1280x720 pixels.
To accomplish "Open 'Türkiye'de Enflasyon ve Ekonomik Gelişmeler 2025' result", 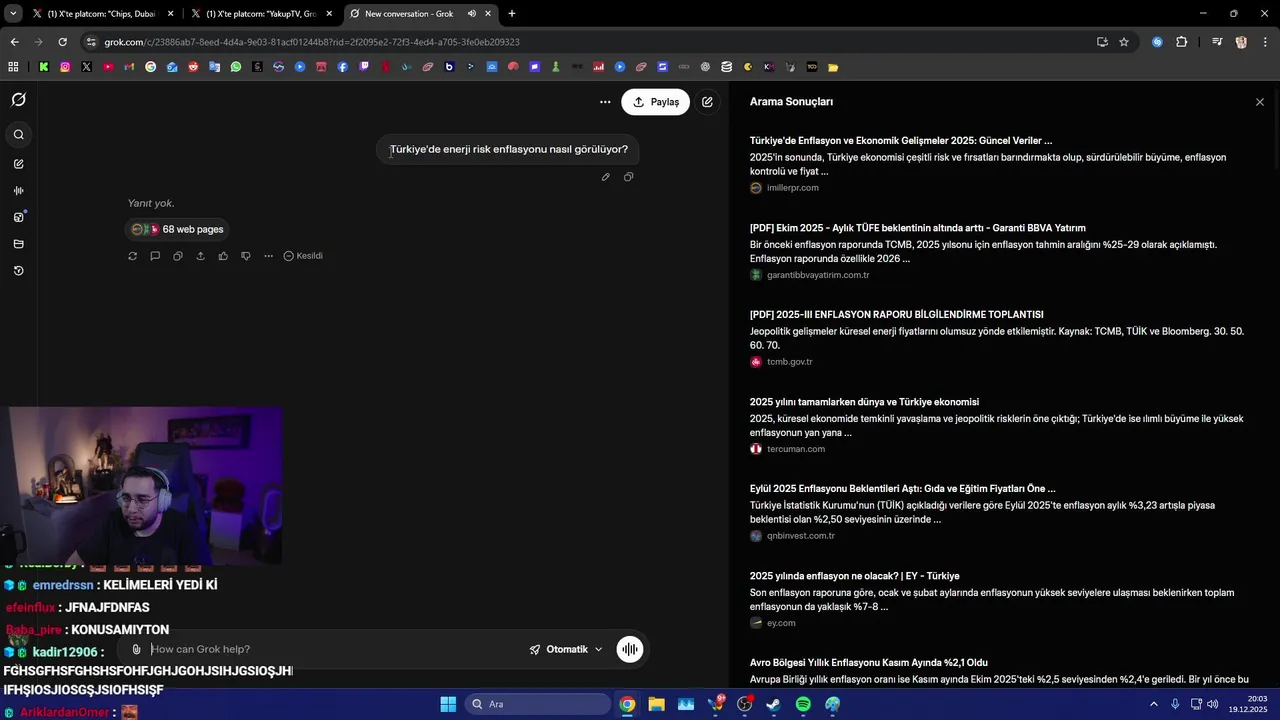I will click(x=901, y=141).
